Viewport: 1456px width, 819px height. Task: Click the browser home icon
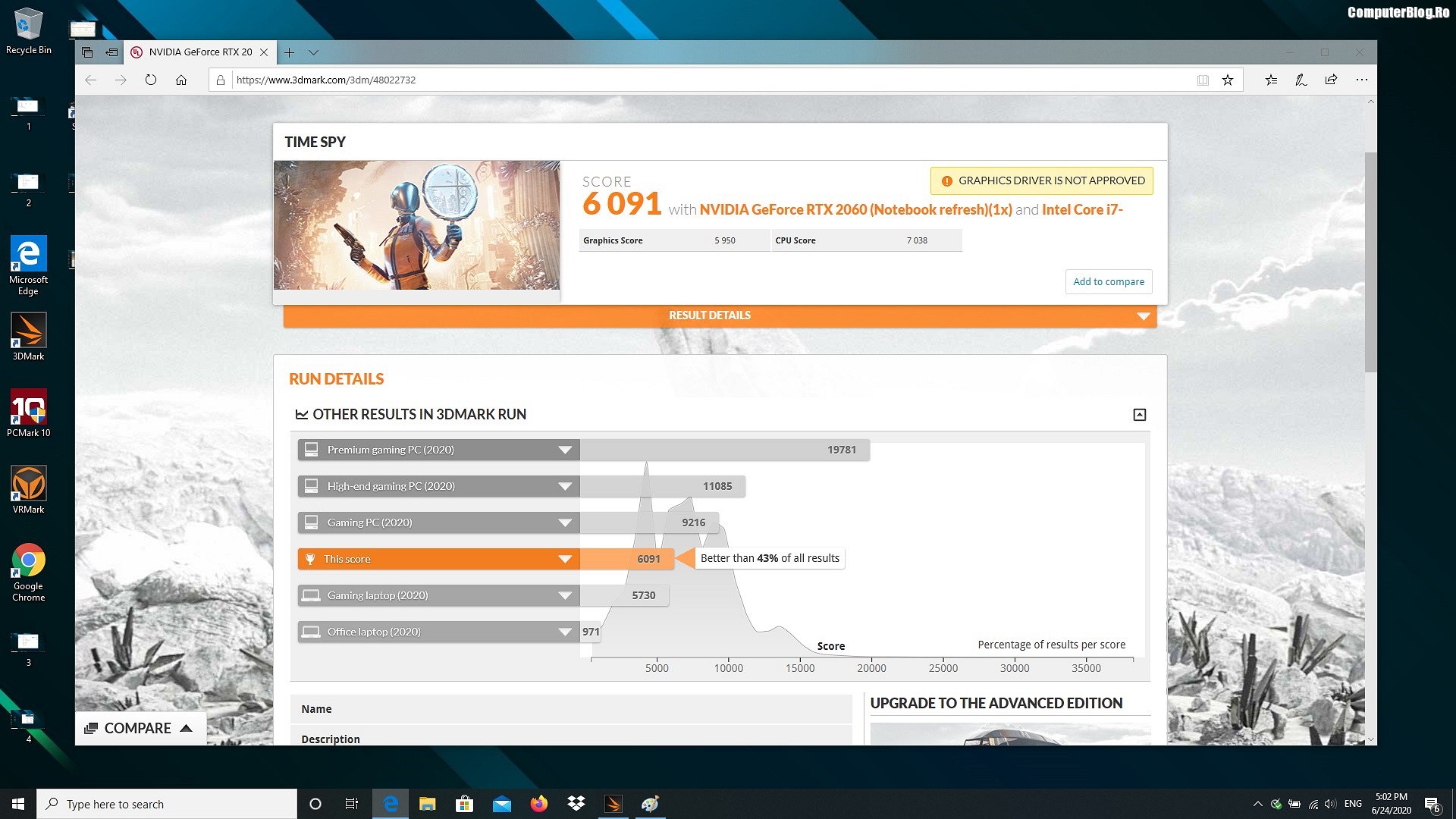[181, 80]
